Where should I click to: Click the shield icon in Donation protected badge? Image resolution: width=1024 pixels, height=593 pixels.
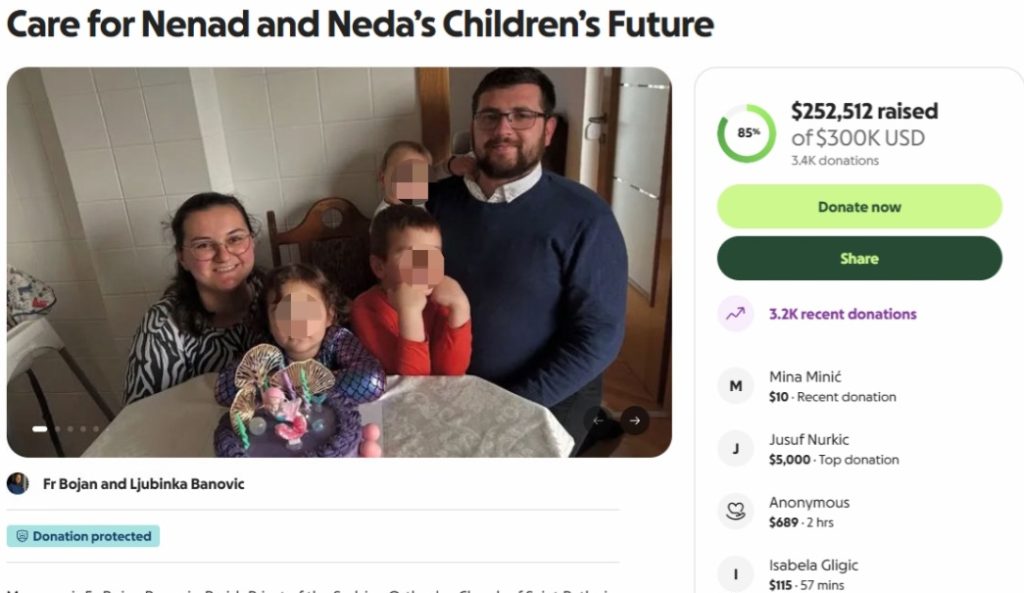(x=22, y=537)
